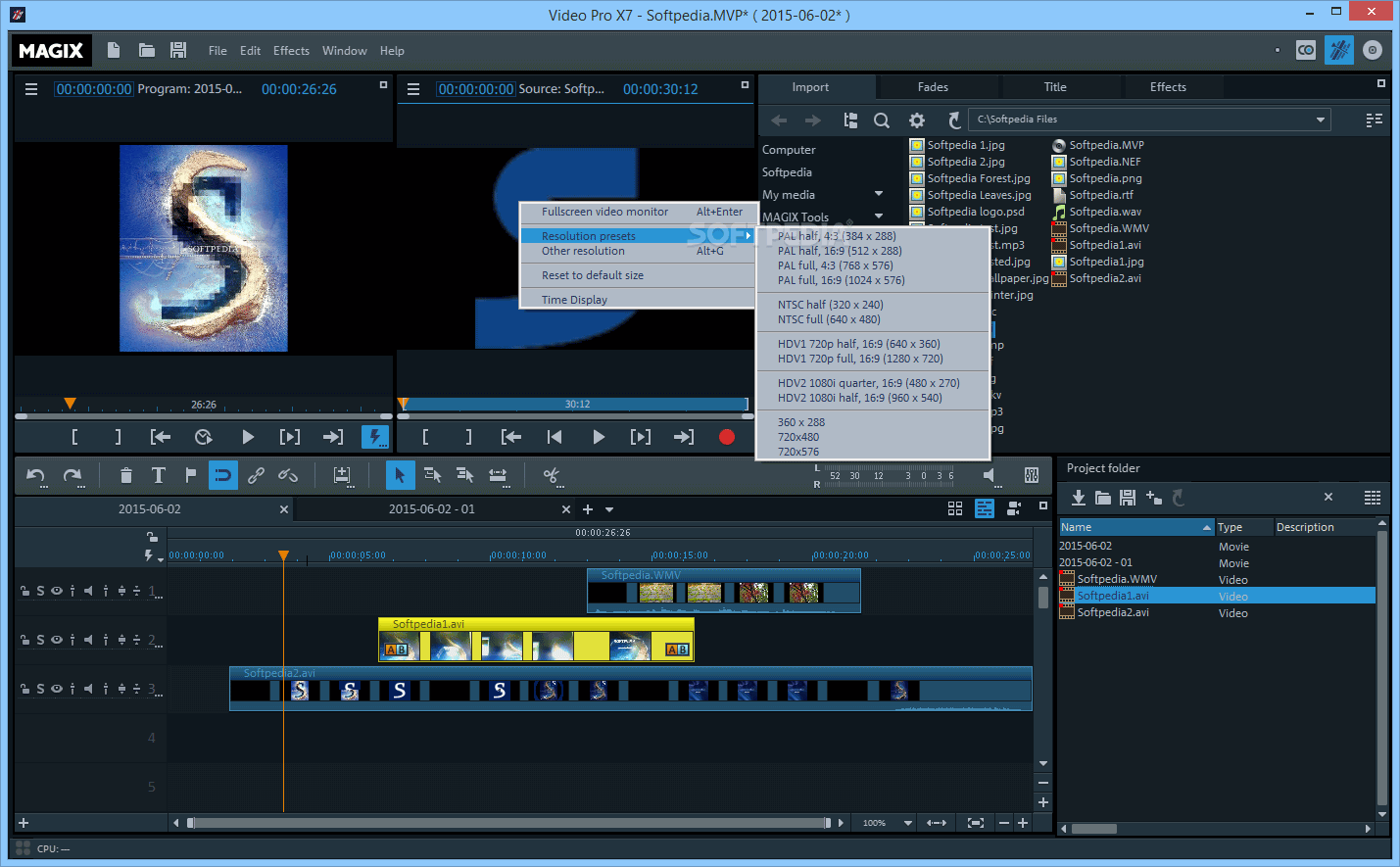Image resolution: width=1400 pixels, height=867 pixels.
Task: Click the curved arrow icon beside the path field
Action: point(954,120)
